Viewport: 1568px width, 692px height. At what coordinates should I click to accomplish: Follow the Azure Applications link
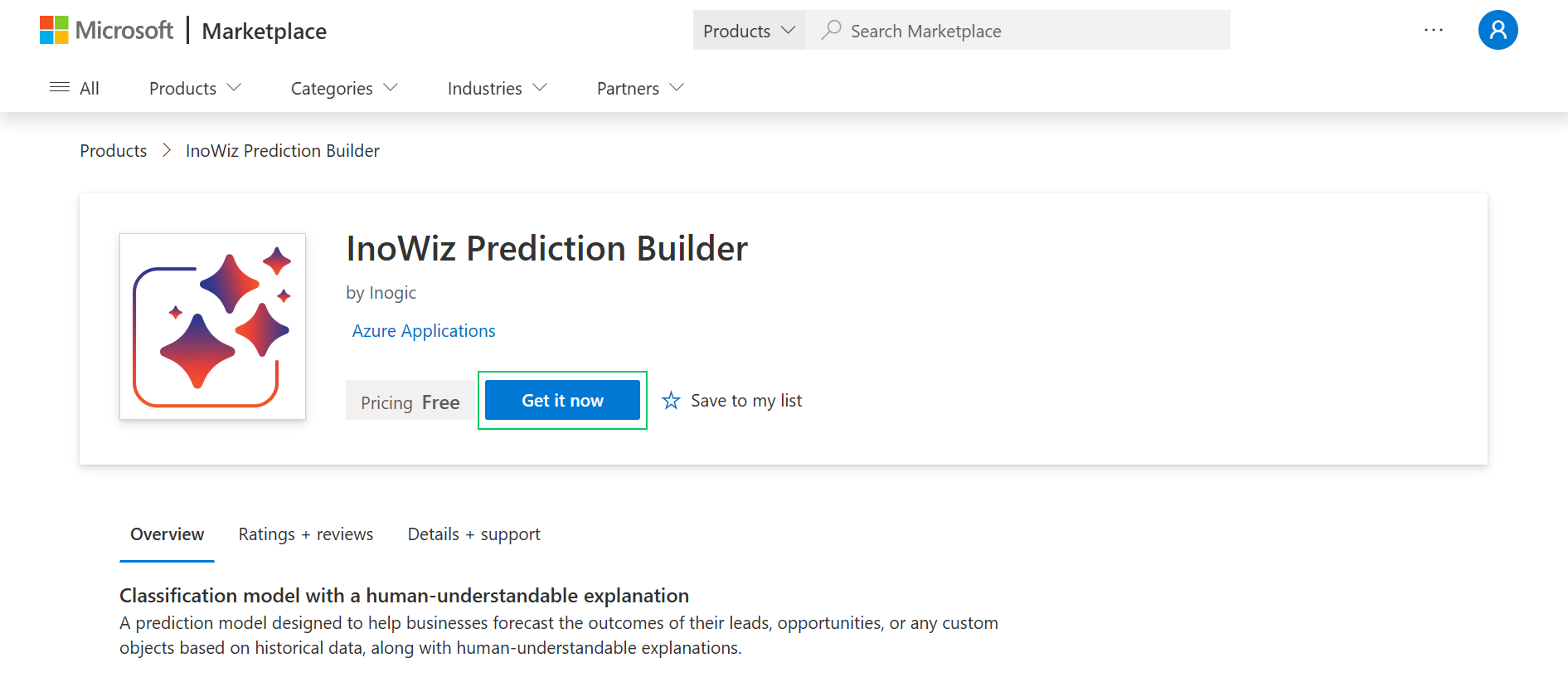coord(424,331)
